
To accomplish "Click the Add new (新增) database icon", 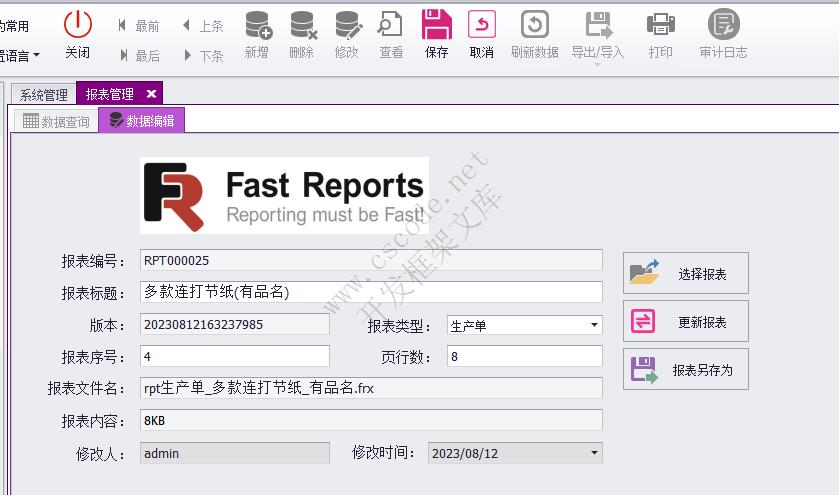I will pyautogui.click(x=258, y=25).
